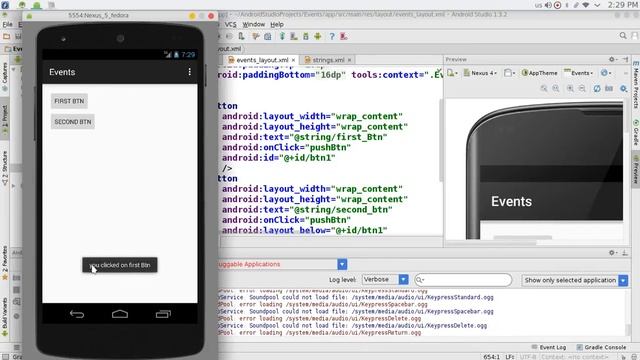Image resolution: width=640 pixels, height=360 pixels.
Task: Close the events_layout.xml editor tab
Action: 293,60
